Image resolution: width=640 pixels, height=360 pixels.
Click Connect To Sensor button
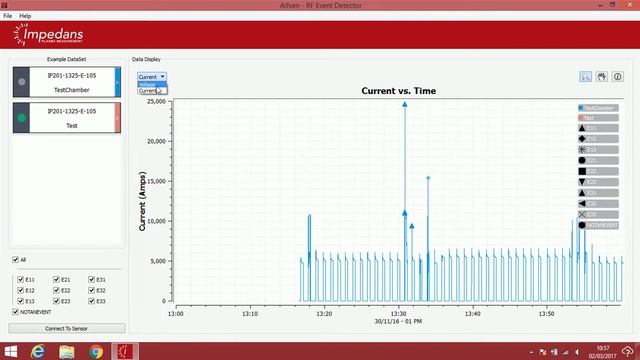point(67,328)
